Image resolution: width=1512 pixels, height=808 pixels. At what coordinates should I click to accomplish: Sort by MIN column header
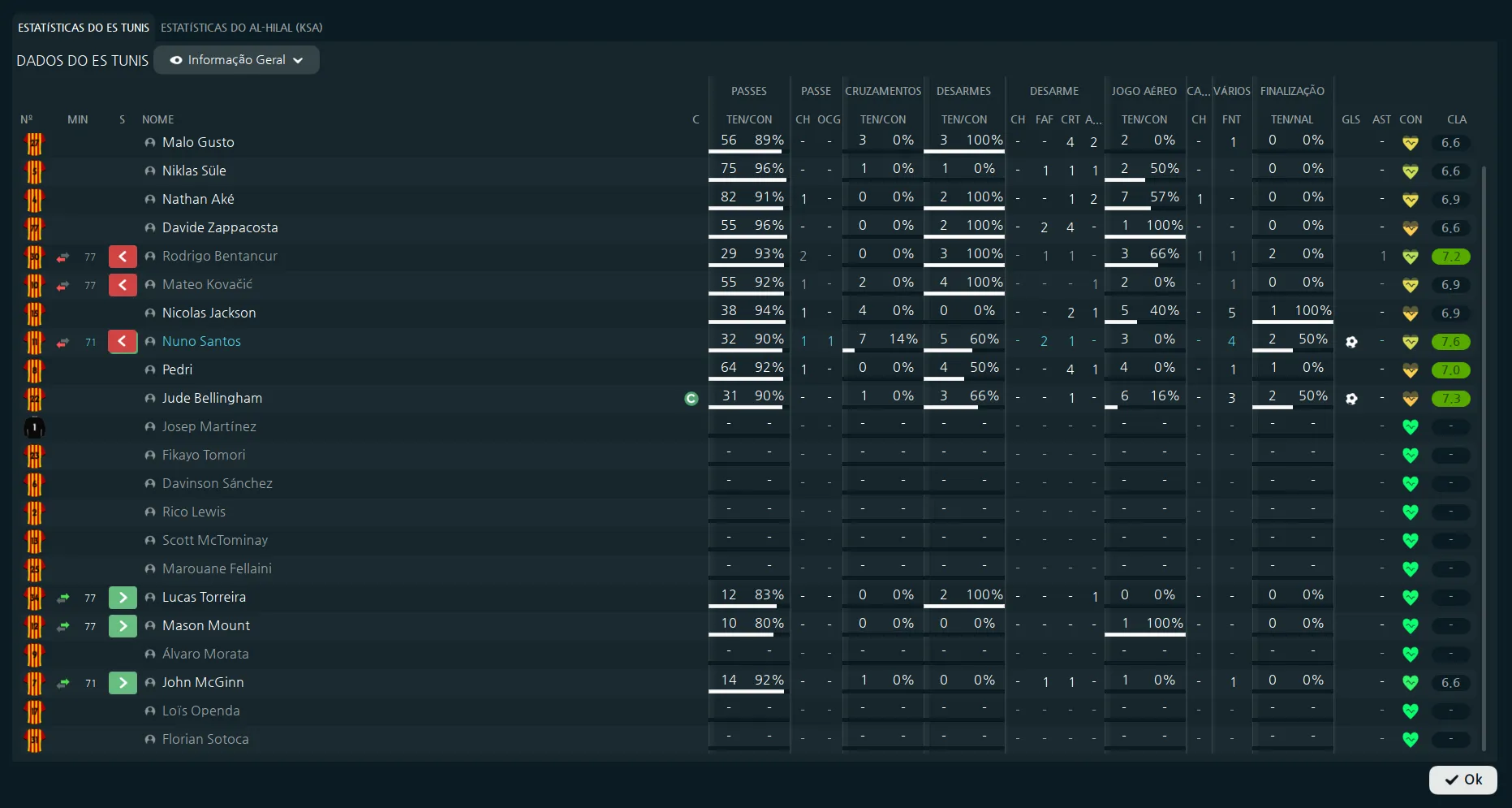click(x=78, y=119)
